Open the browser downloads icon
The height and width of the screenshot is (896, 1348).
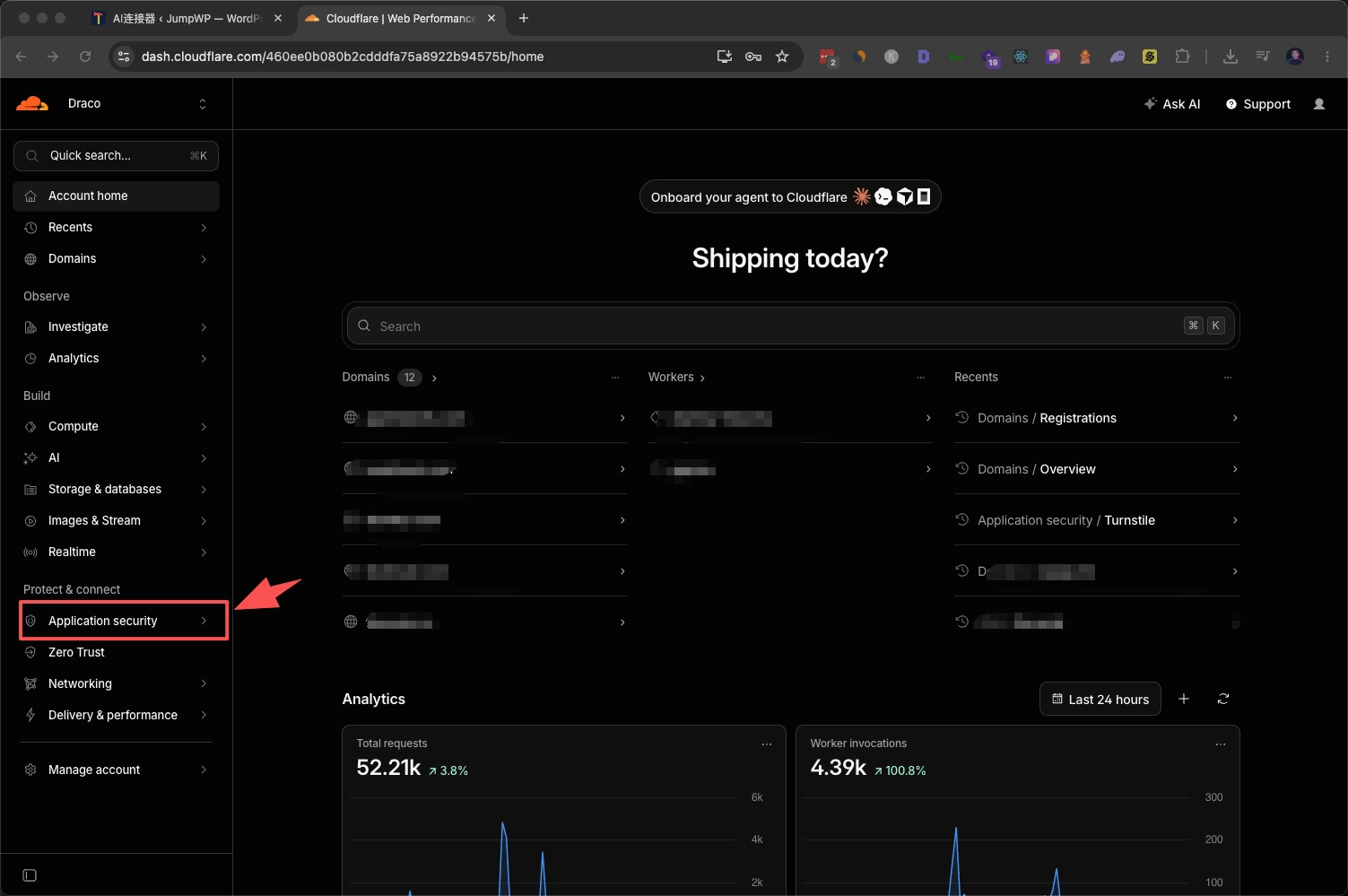pyautogui.click(x=1231, y=57)
